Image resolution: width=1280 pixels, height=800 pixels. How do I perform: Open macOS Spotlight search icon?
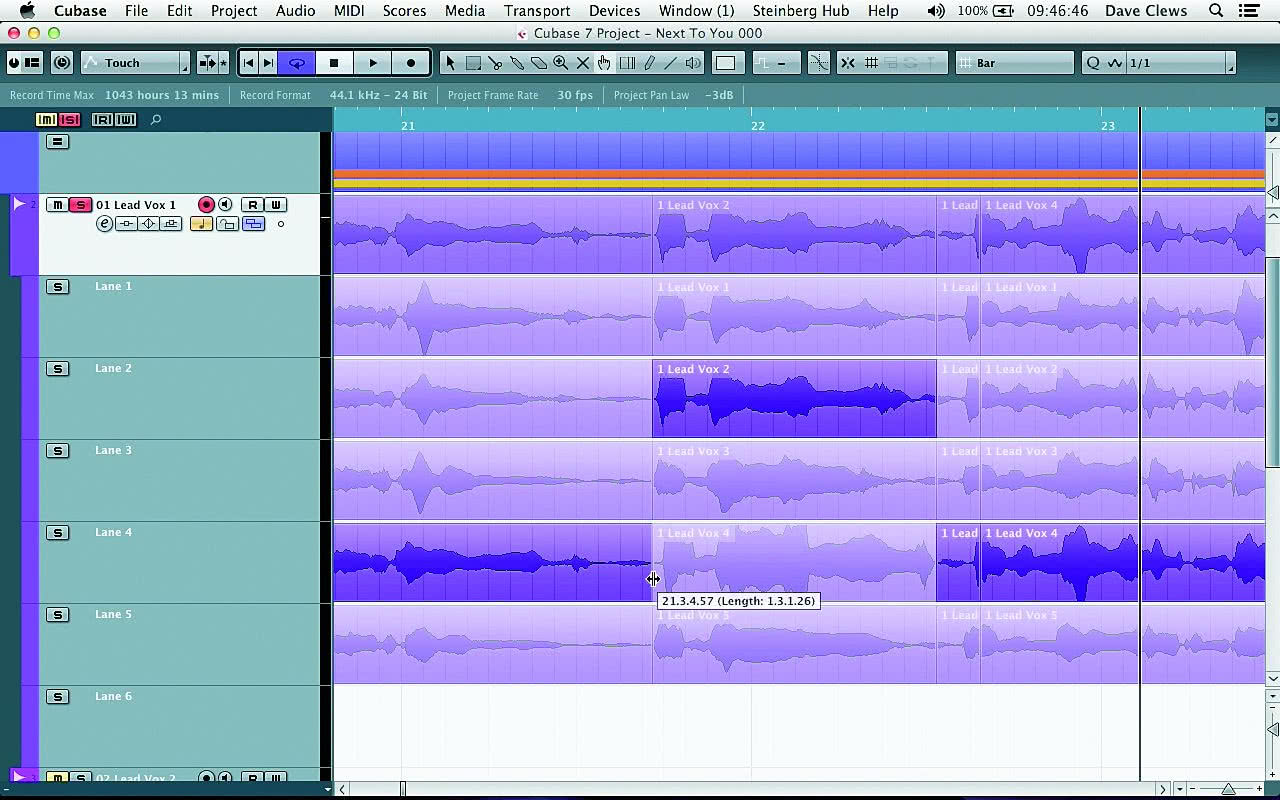(x=1216, y=11)
